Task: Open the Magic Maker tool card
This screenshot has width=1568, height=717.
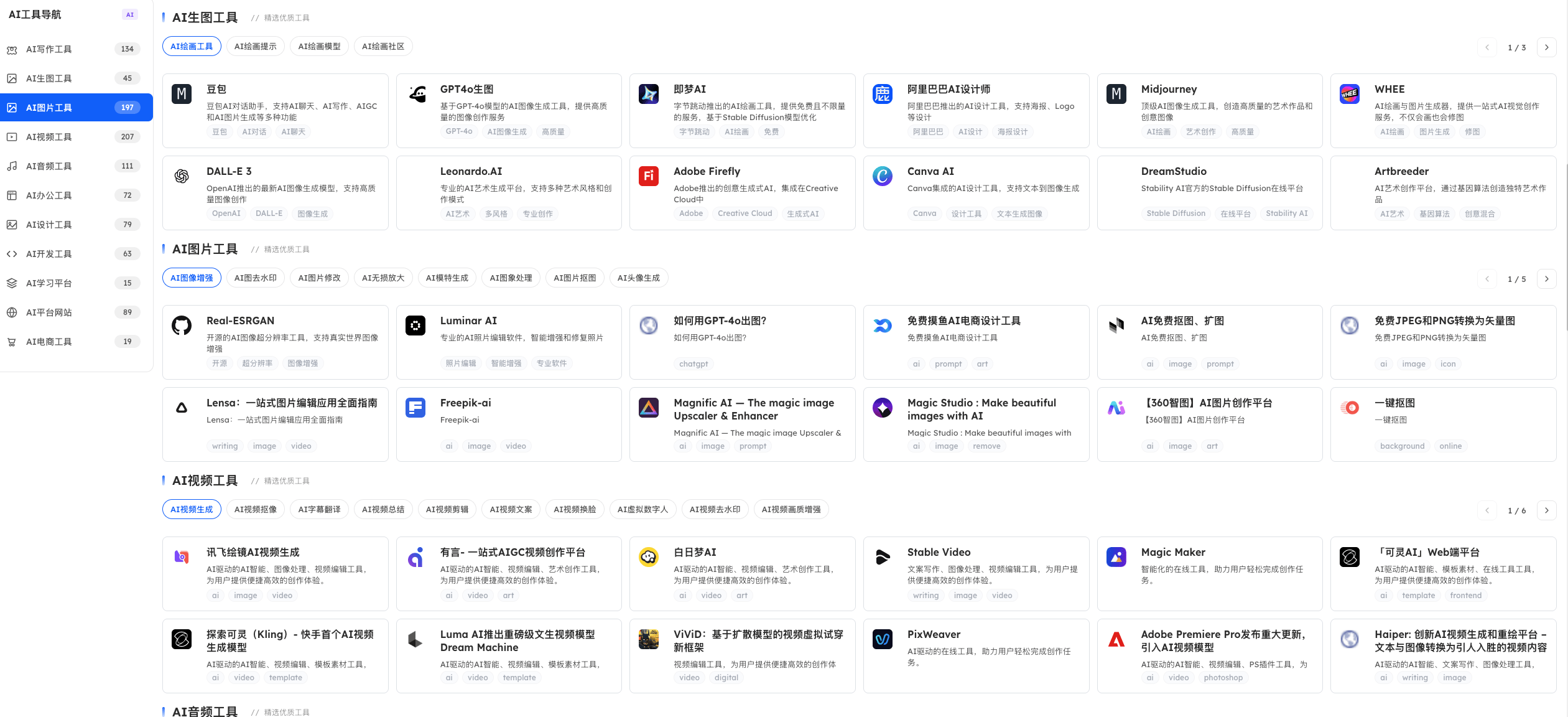Action: point(1210,574)
